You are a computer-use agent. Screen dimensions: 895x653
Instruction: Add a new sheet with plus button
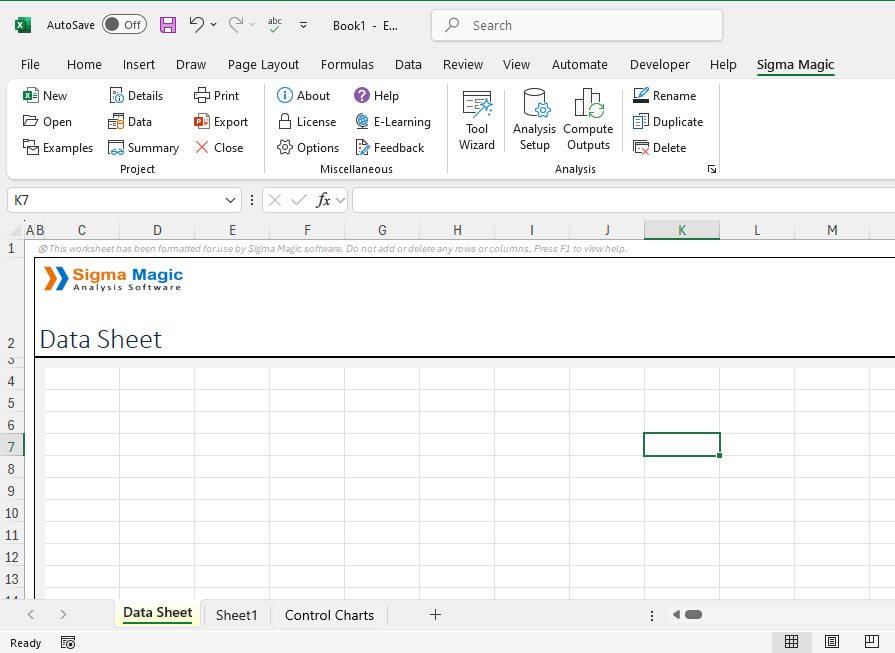pyautogui.click(x=435, y=615)
